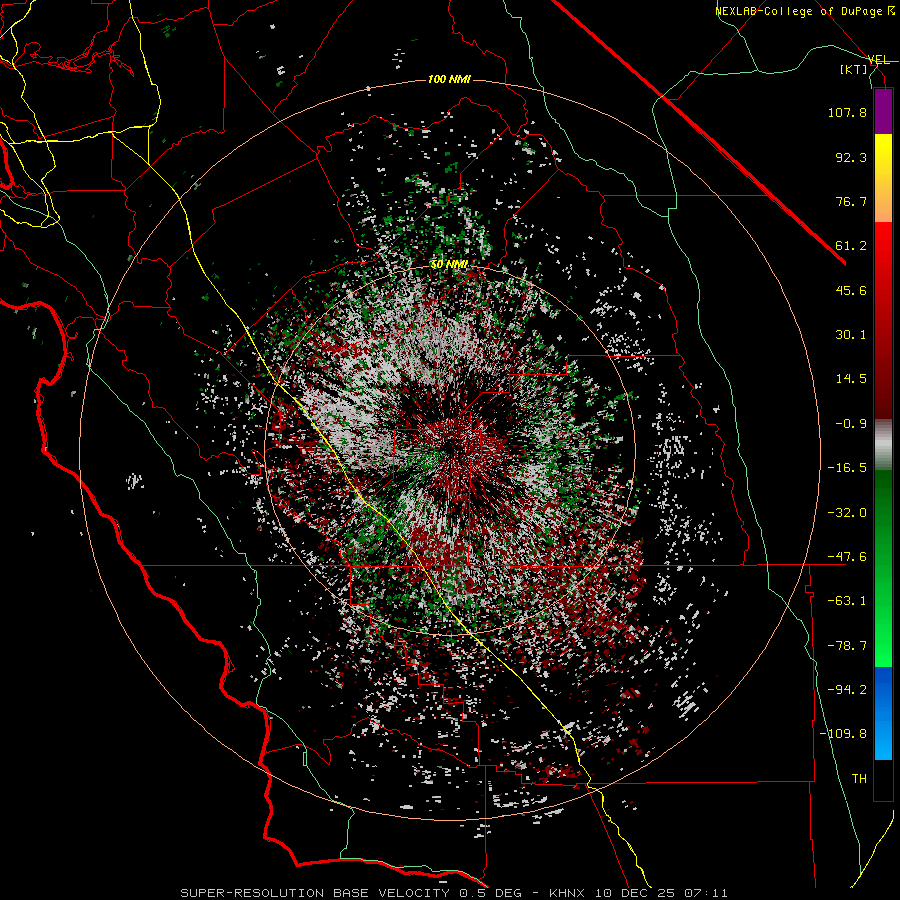Select the -109.8 scale value
This screenshot has height=900, width=900.
(843, 734)
